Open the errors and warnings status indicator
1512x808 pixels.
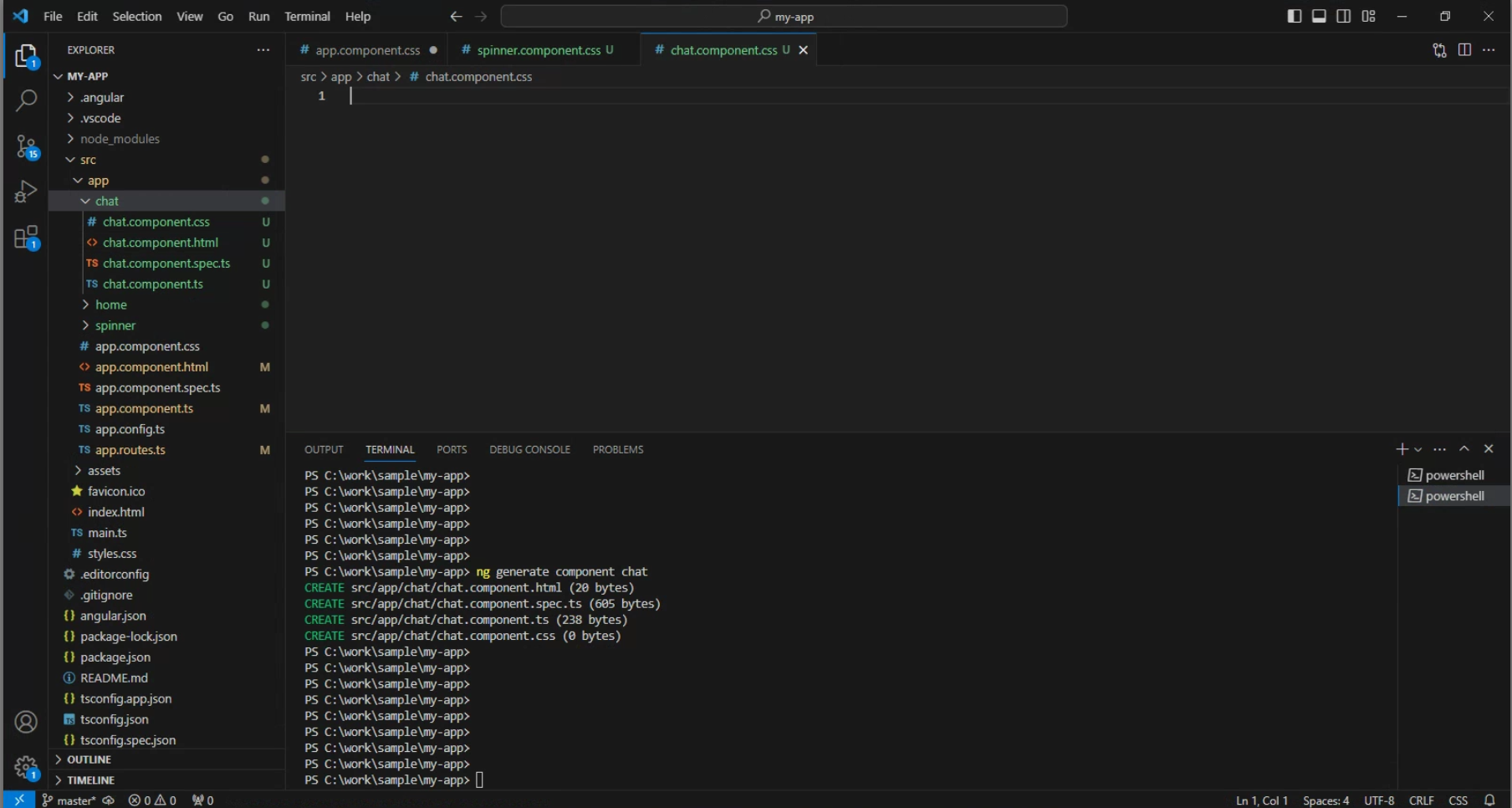click(x=152, y=800)
